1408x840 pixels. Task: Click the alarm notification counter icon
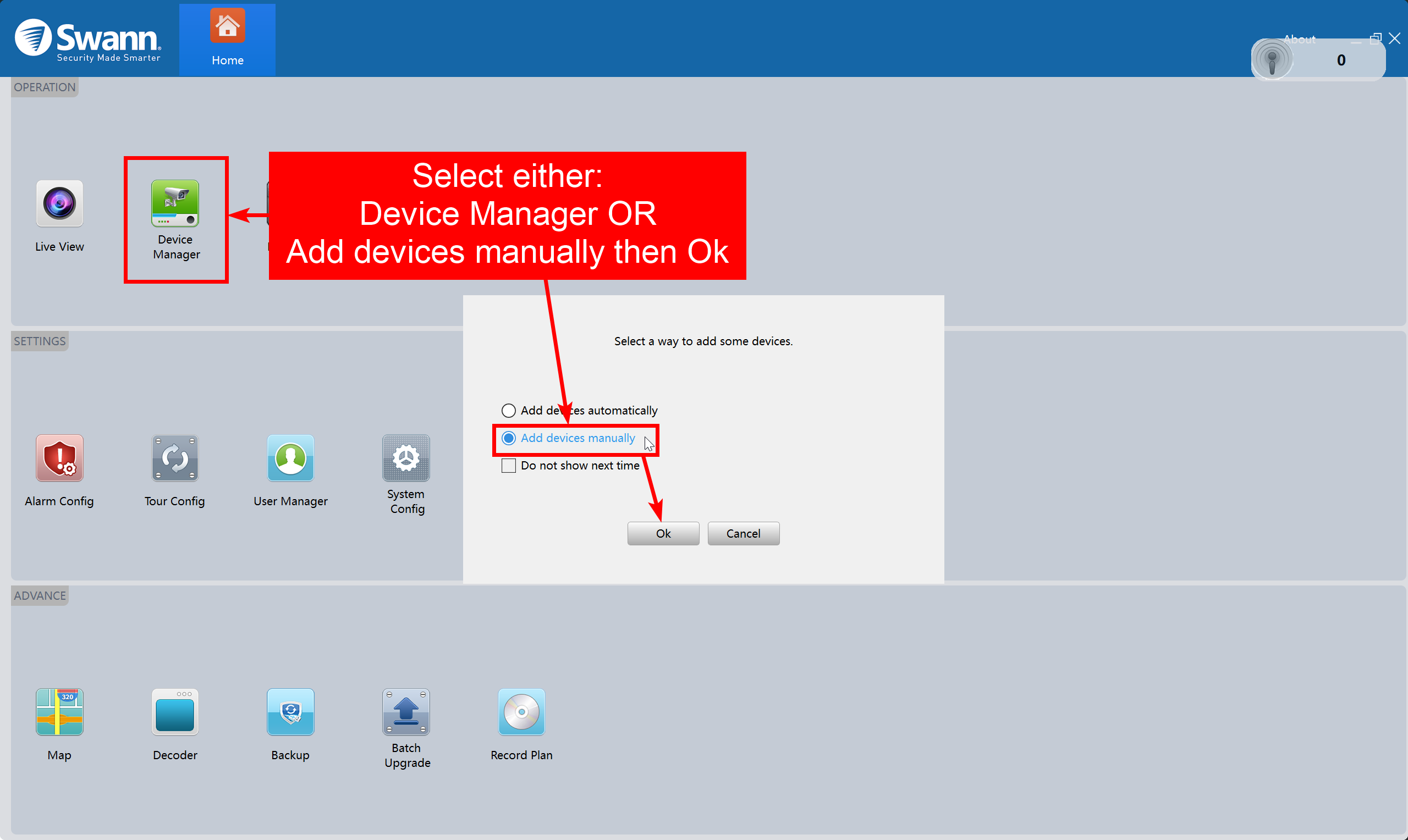tap(1272, 60)
